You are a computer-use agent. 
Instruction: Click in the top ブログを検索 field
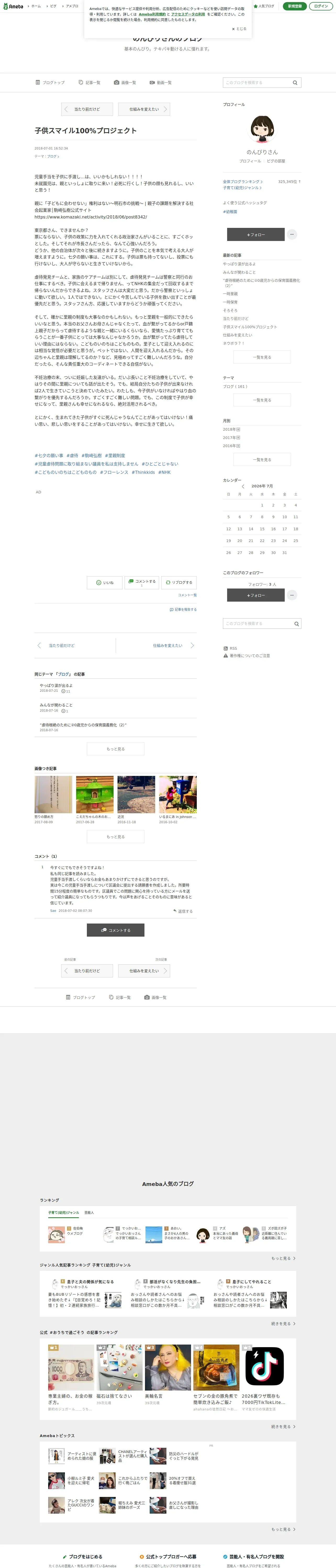[257, 83]
